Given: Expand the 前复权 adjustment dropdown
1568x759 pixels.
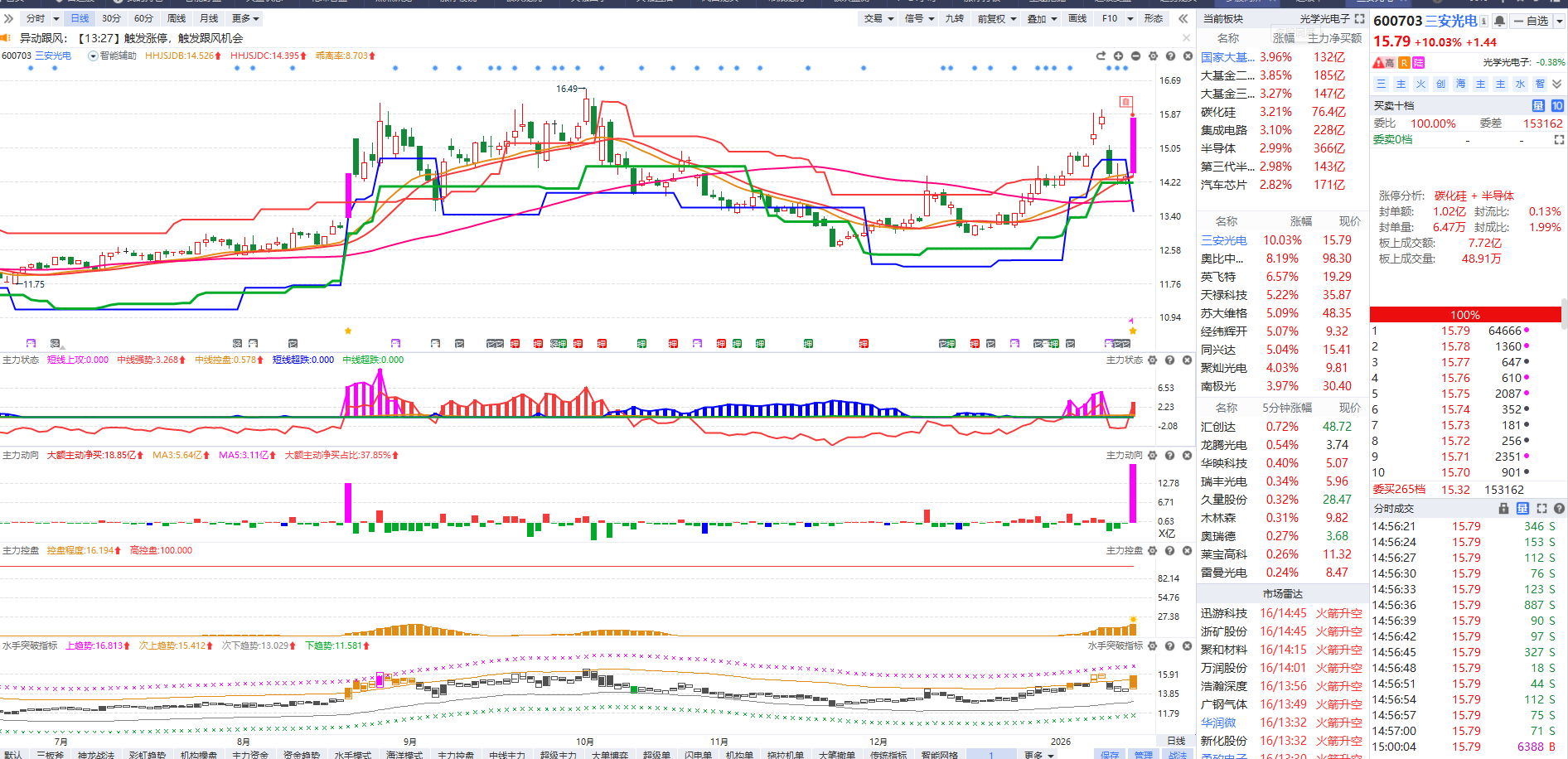Looking at the screenshot, I should pyautogui.click(x=996, y=18).
